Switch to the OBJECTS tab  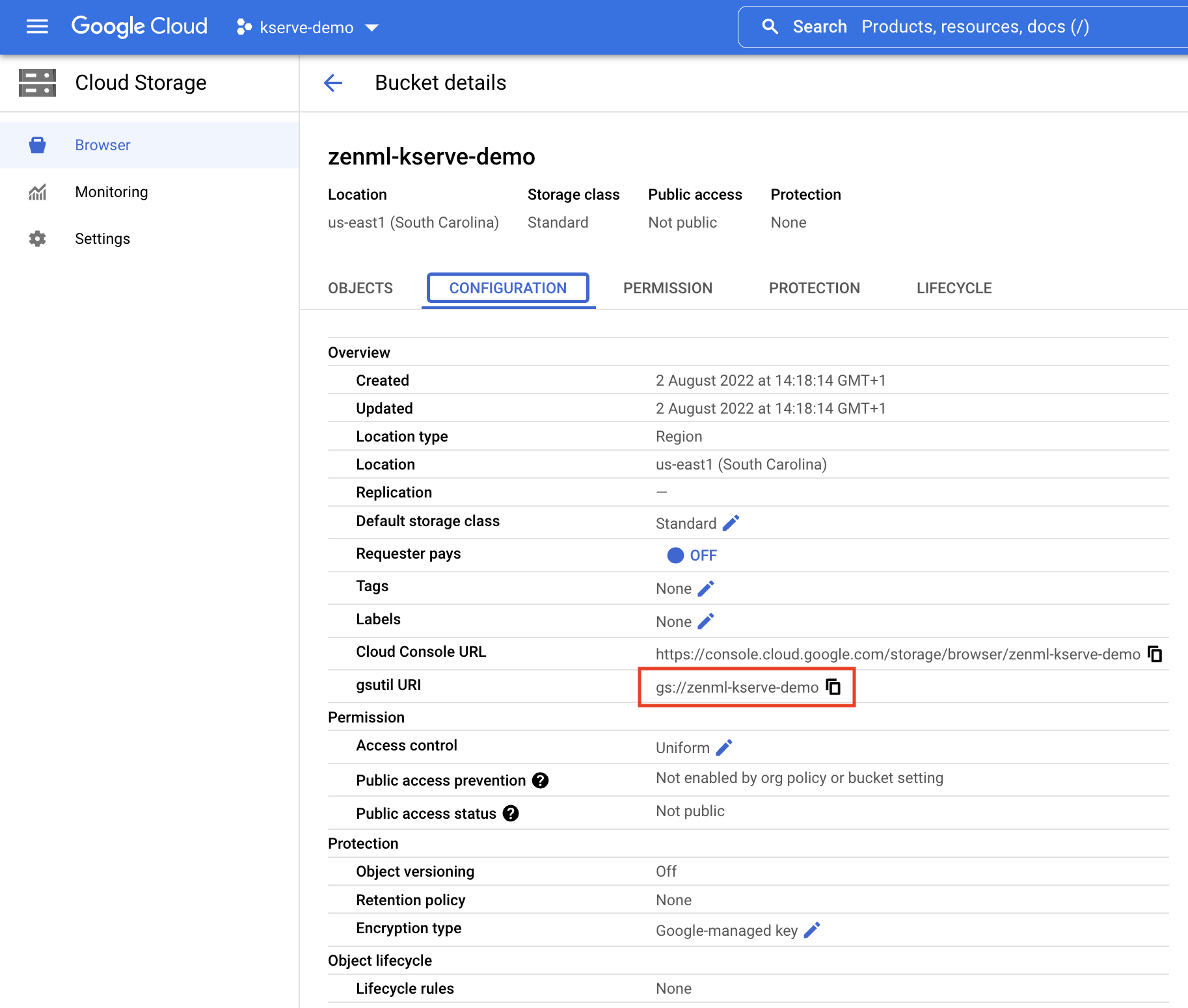(360, 288)
